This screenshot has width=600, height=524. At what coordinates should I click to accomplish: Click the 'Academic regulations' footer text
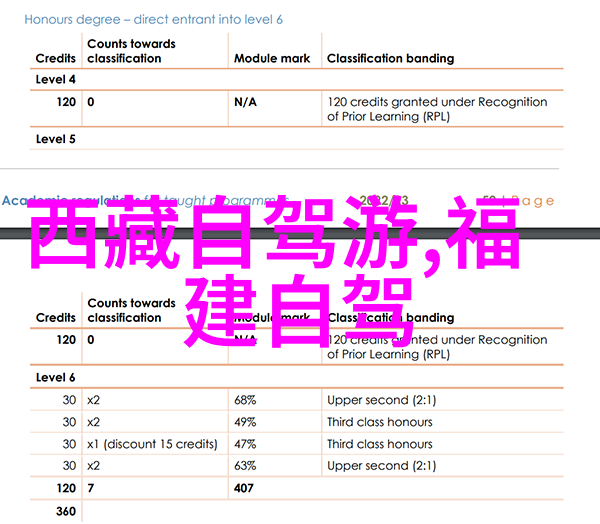point(60,200)
